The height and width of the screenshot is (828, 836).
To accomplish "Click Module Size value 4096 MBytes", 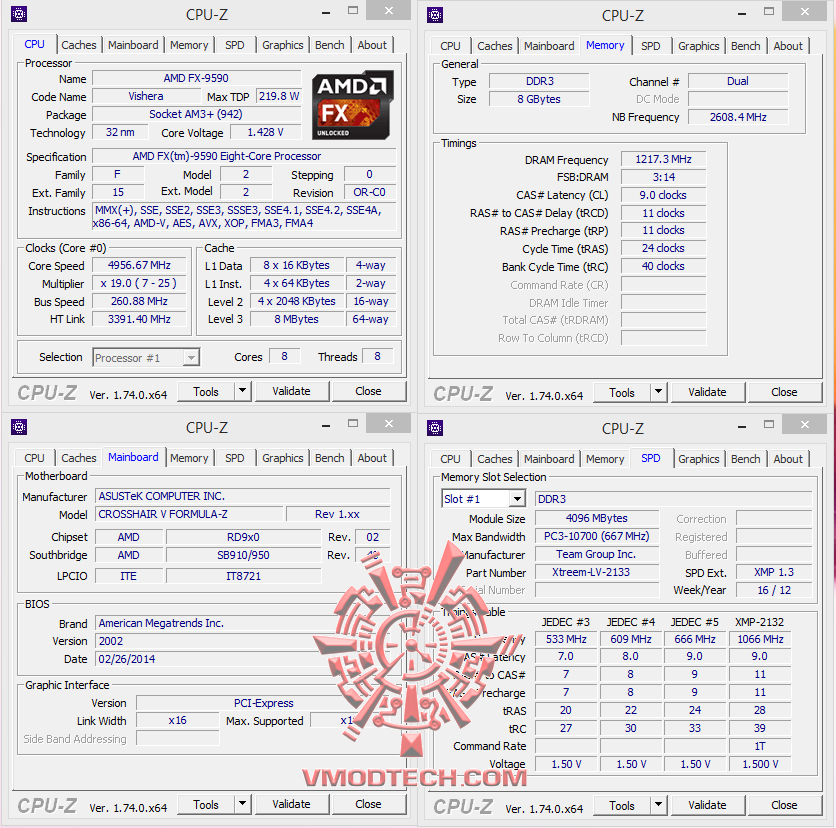I will tap(597, 518).
